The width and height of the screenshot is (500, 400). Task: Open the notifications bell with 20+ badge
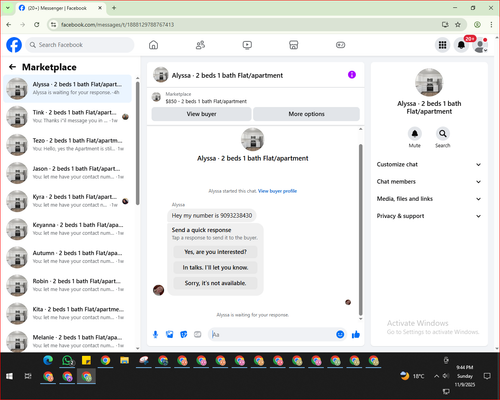[461, 45]
